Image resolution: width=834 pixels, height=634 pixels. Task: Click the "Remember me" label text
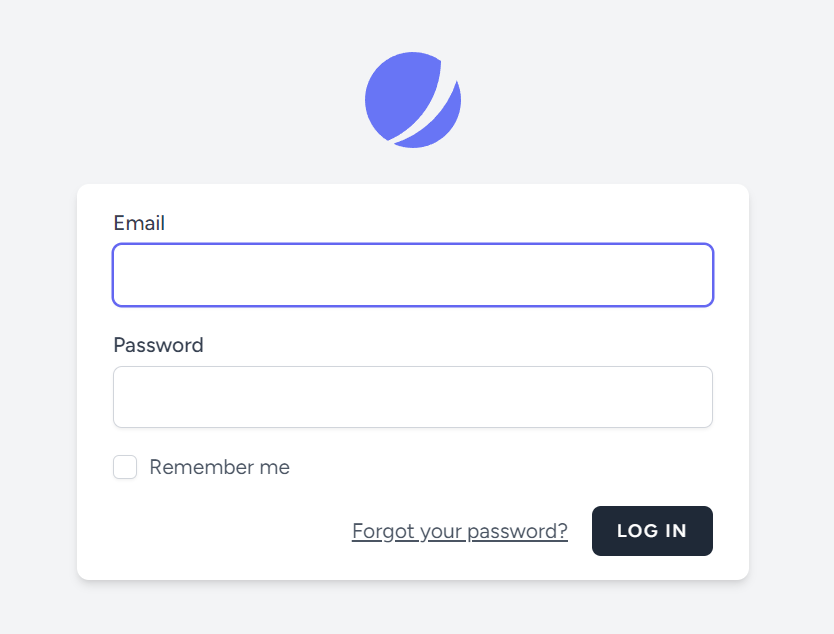click(x=219, y=467)
